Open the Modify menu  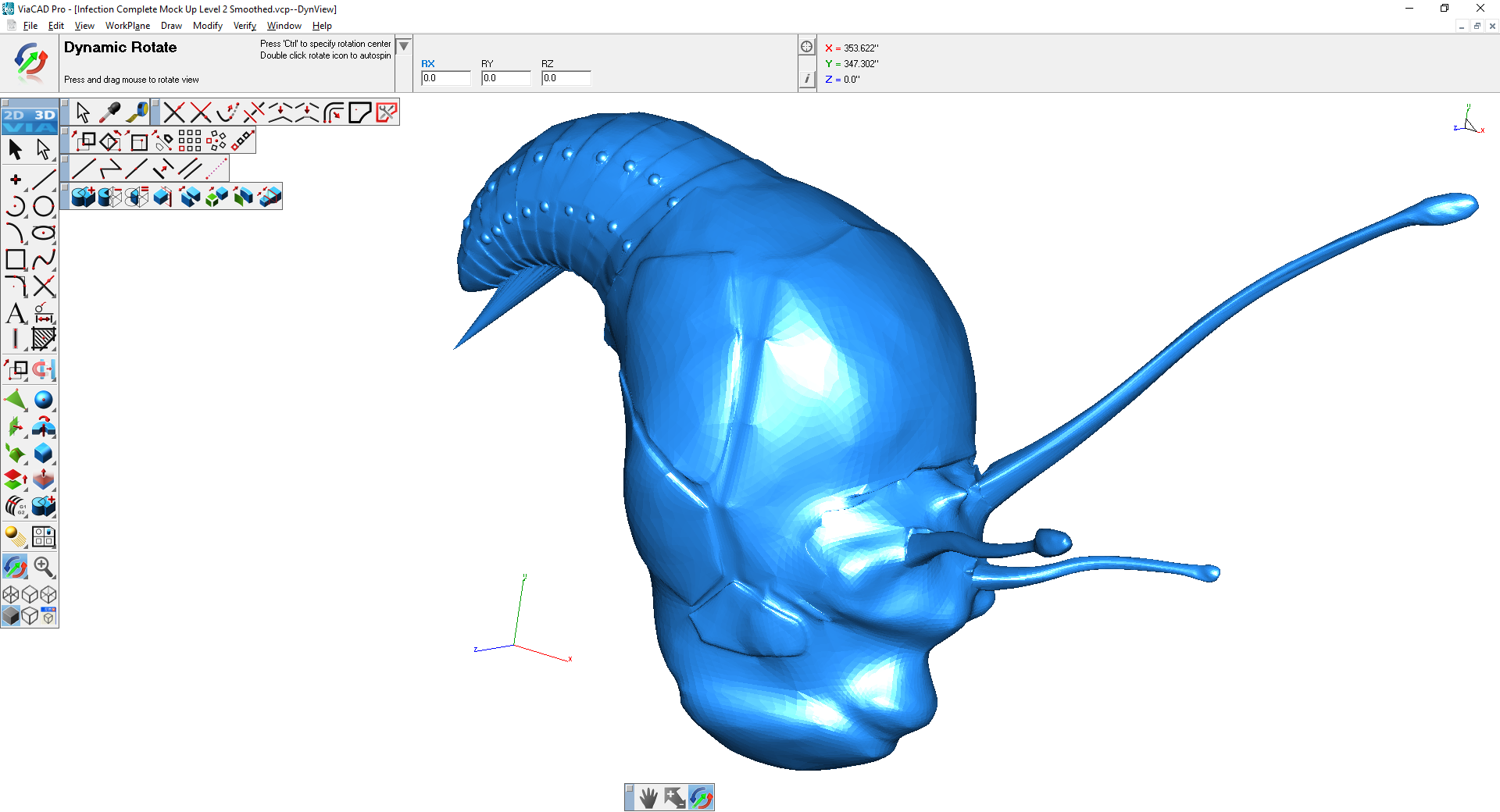pyautogui.click(x=208, y=26)
